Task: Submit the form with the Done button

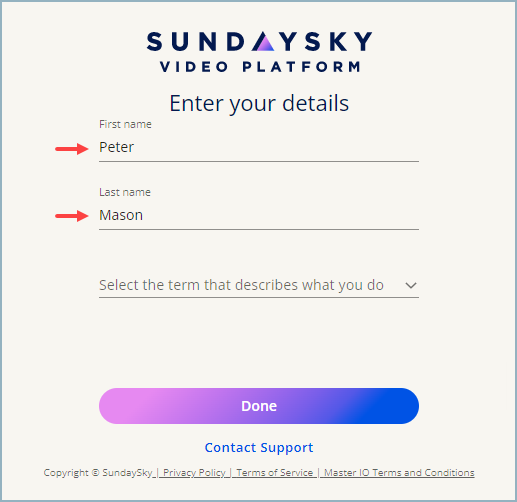Action: pyautogui.click(x=259, y=406)
